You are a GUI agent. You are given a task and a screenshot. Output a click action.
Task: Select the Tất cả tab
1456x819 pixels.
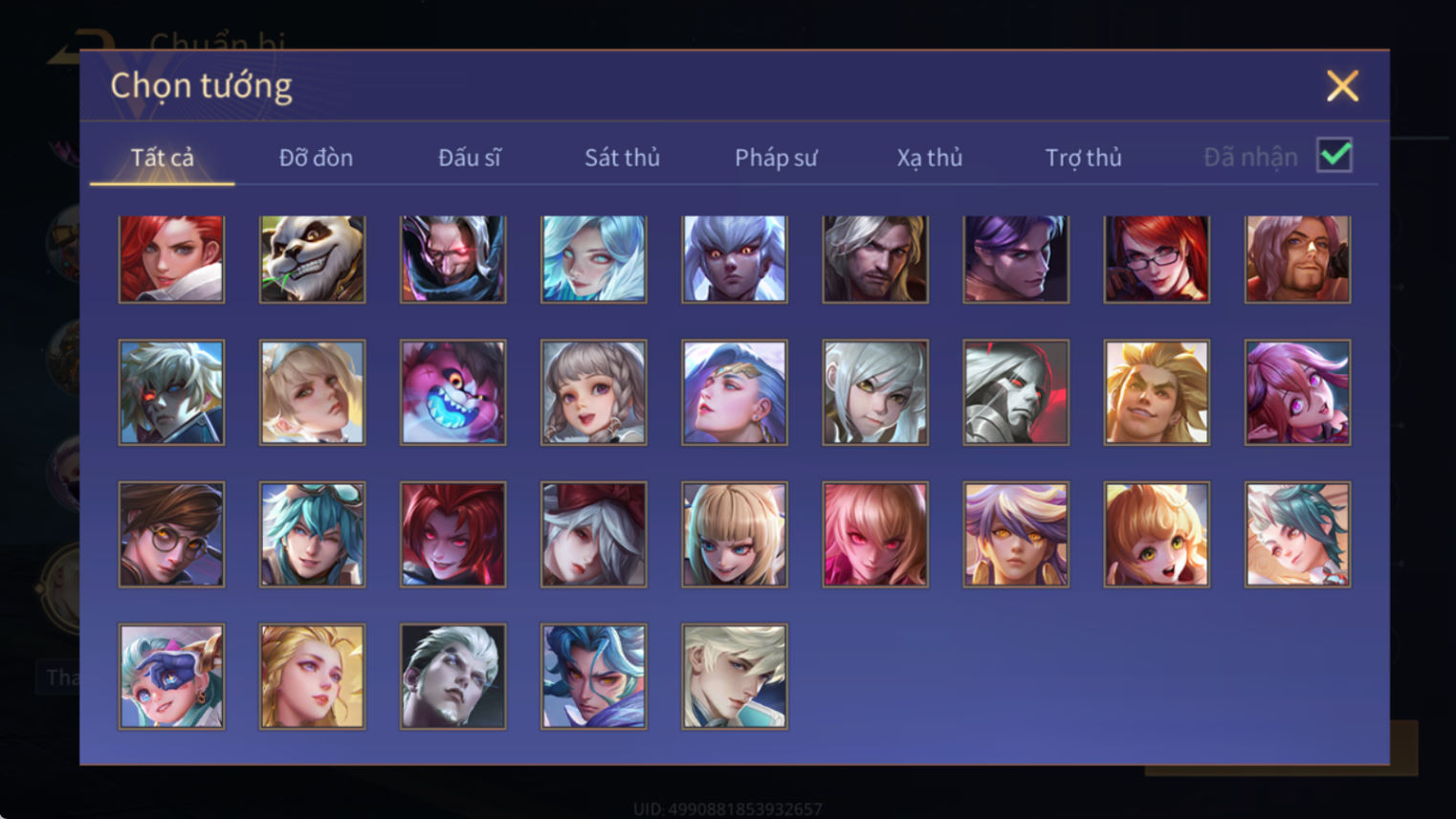coord(162,157)
